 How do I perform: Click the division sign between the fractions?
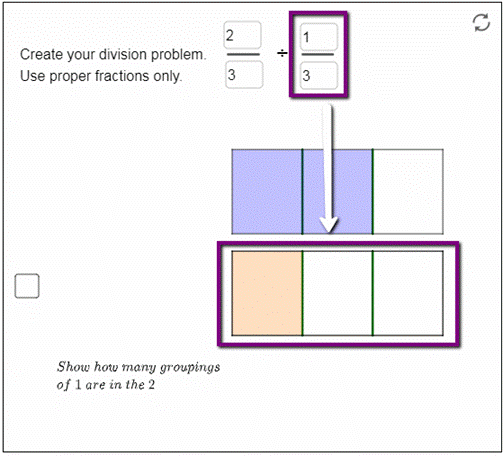tap(282, 53)
